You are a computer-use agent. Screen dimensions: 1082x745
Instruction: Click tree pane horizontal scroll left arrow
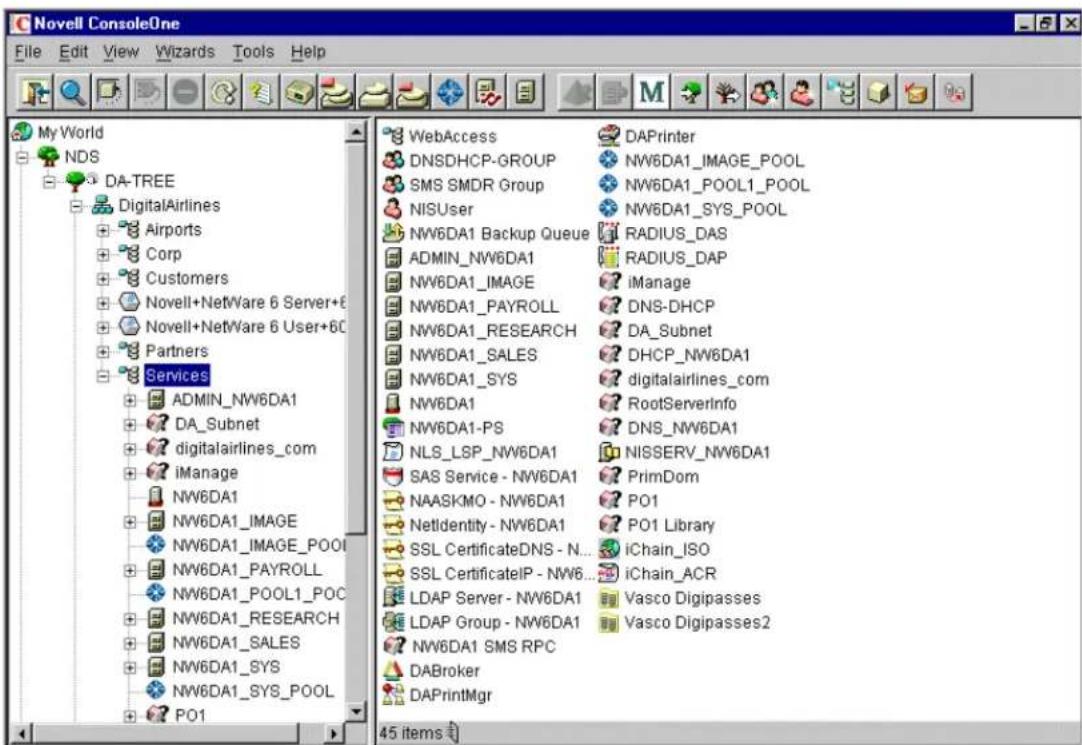click(x=23, y=733)
